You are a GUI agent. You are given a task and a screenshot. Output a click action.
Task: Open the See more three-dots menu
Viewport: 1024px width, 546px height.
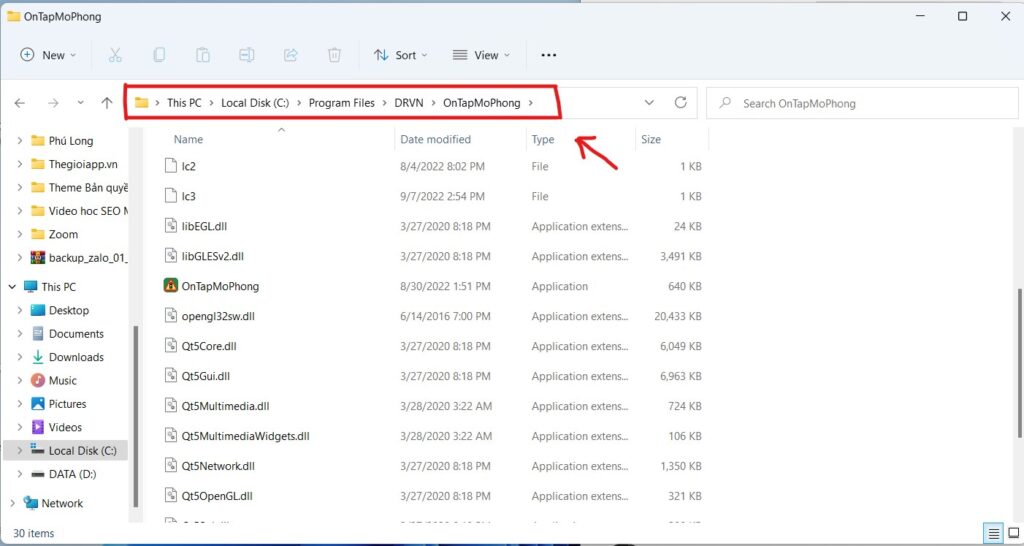pos(549,56)
